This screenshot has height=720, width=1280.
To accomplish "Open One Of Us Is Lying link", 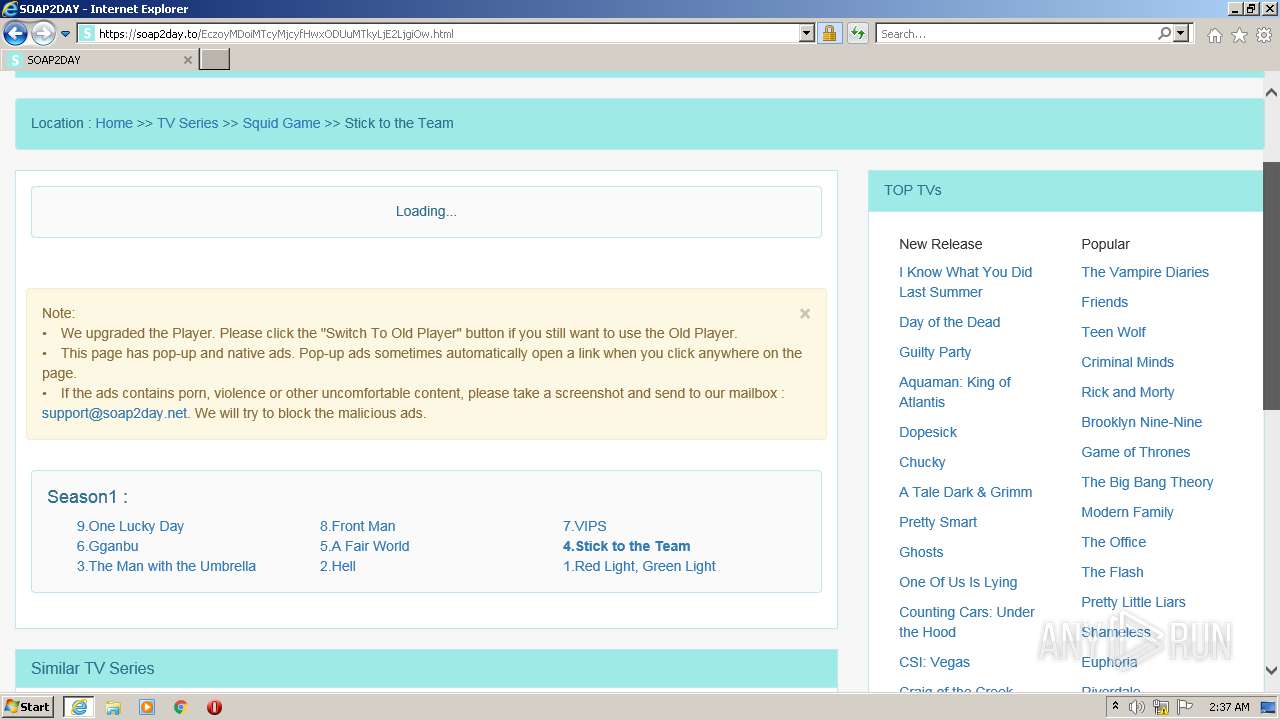I will [x=958, y=582].
